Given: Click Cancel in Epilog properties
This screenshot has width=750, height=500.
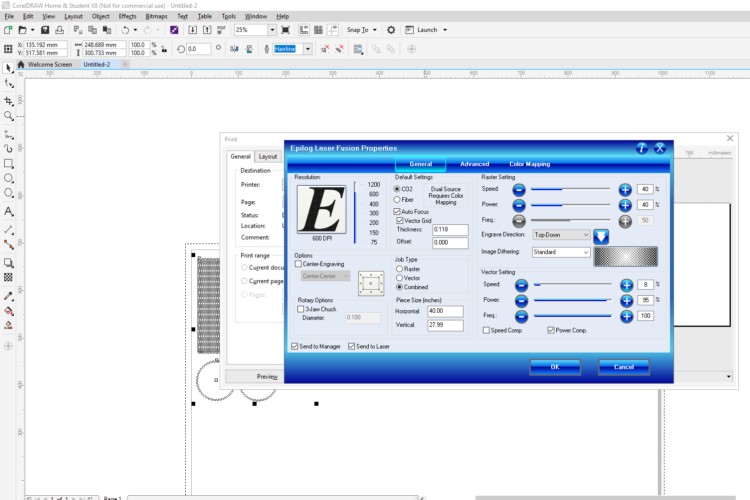Looking at the screenshot, I should (x=624, y=367).
